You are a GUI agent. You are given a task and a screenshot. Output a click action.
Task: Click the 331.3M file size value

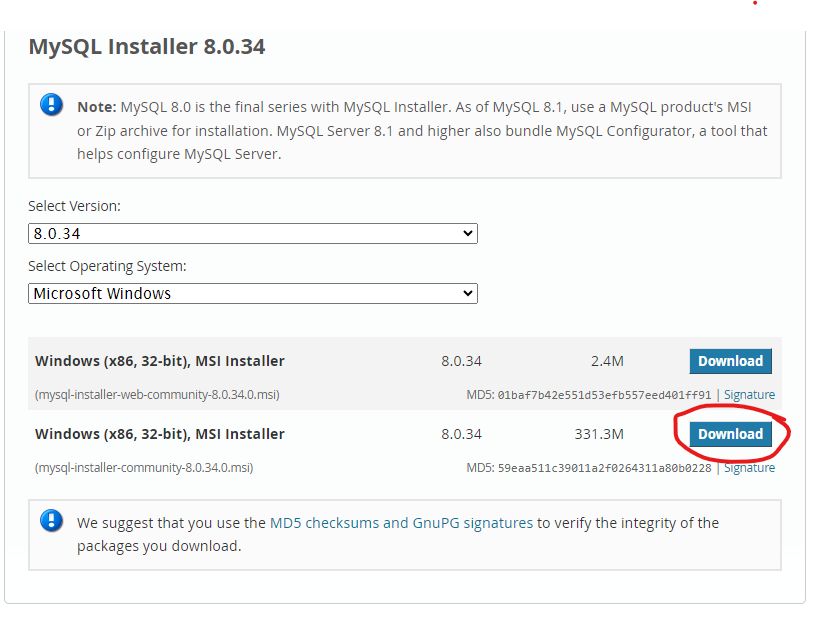click(599, 434)
